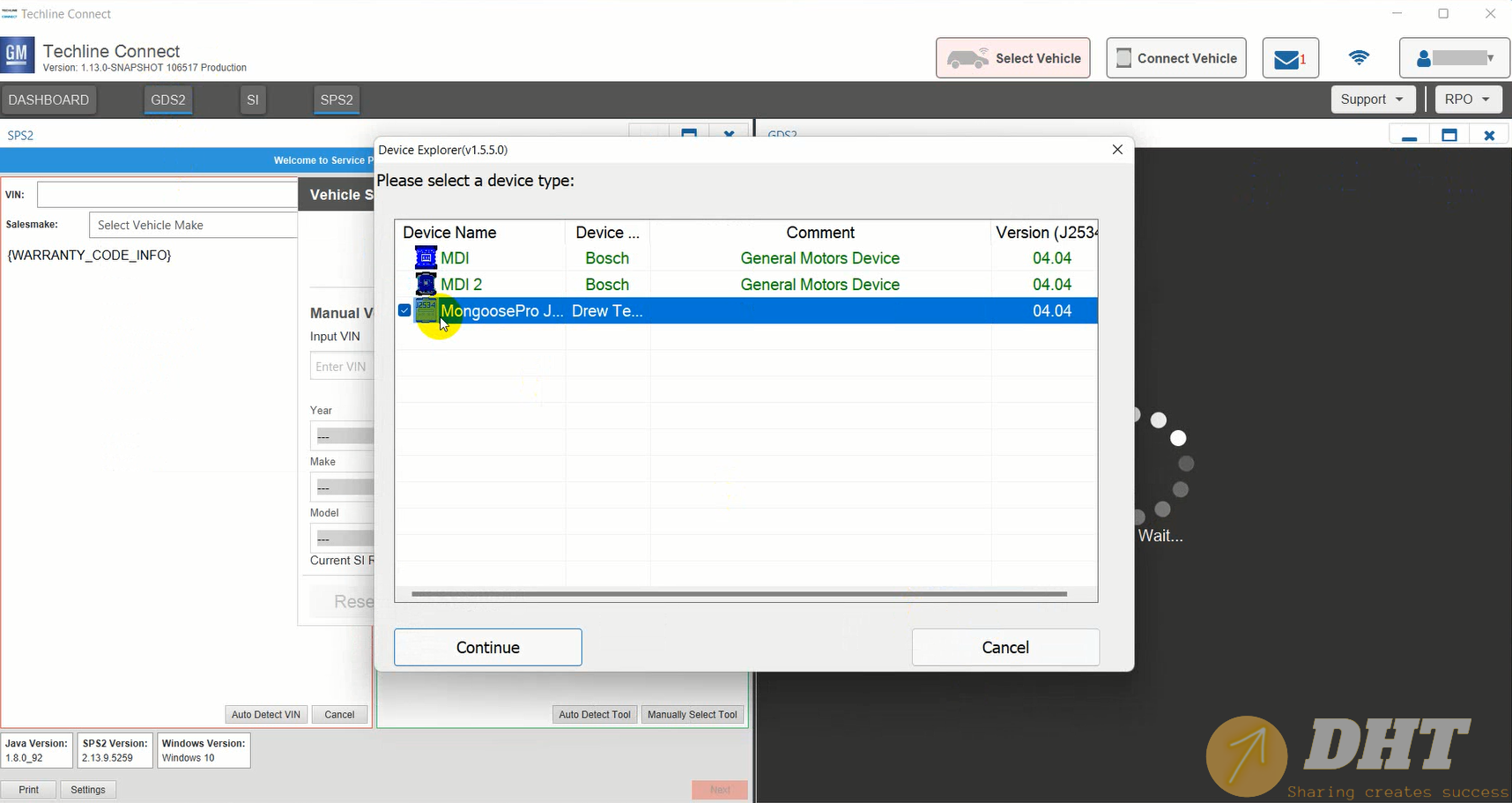Click the MDI 2 device icon
This screenshot has width=1512, height=803.
426,284
